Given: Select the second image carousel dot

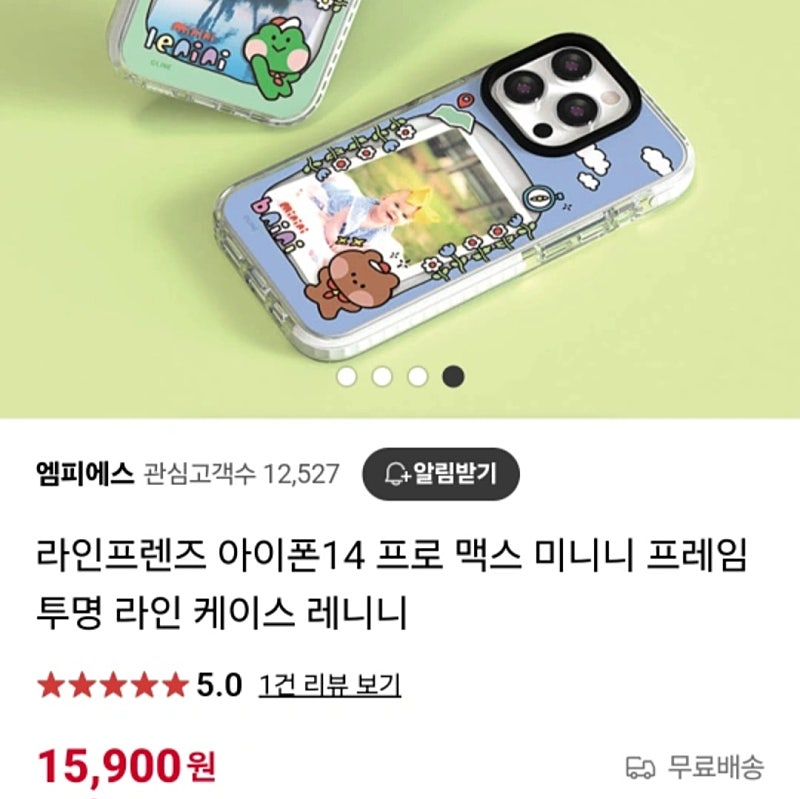Looking at the screenshot, I should point(382,377).
